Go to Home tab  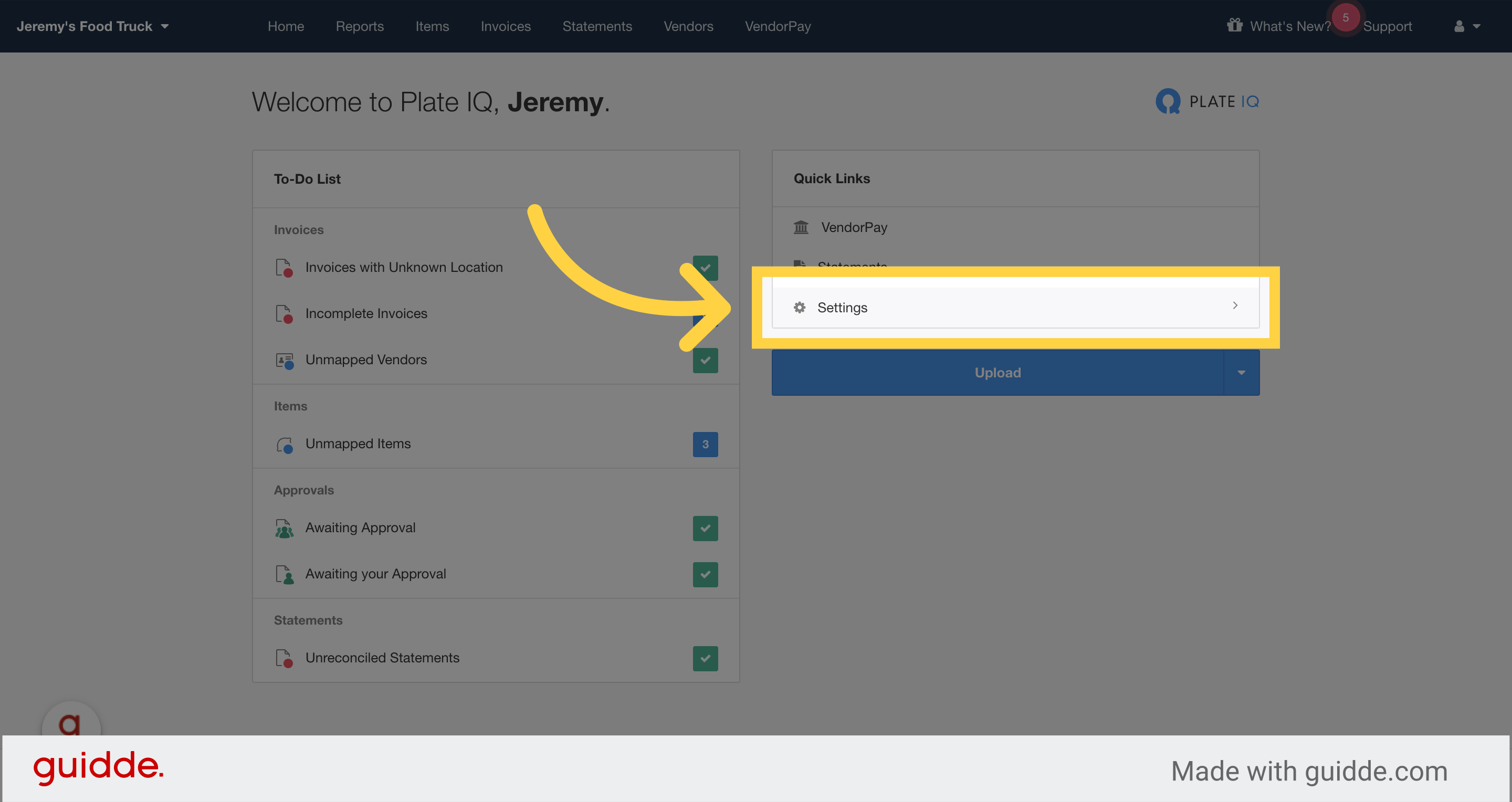286,26
